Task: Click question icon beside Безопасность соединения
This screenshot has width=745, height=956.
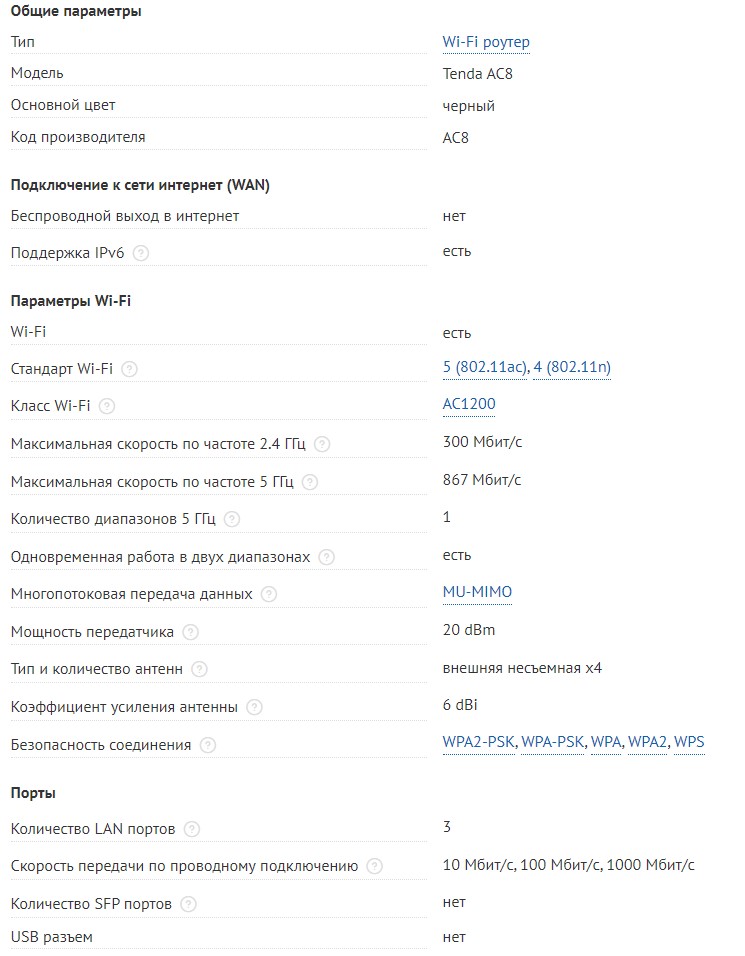Action: tap(207, 745)
